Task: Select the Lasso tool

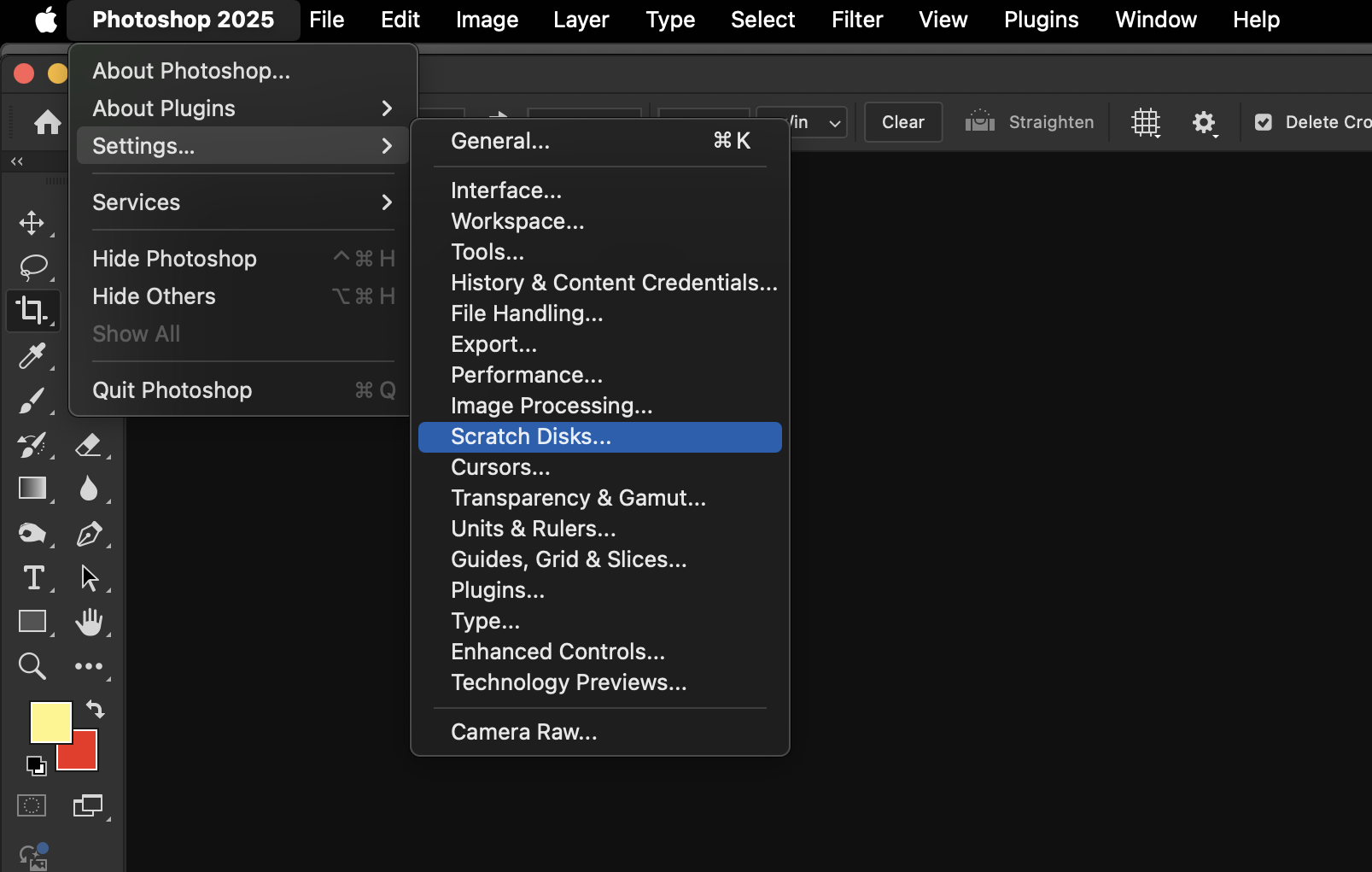Action: coord(32,267)
